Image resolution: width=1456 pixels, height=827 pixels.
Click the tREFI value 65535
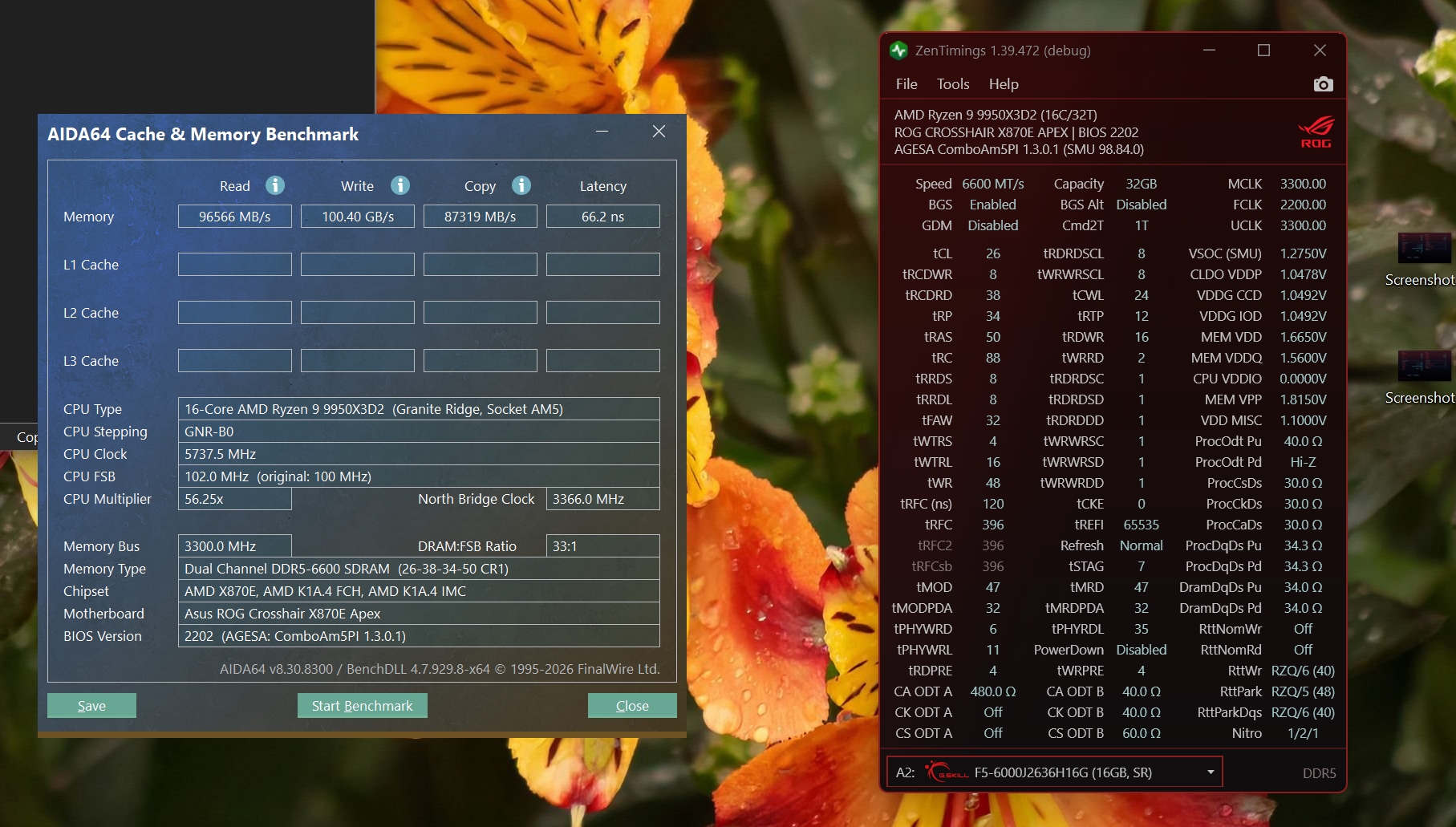pos(1142,525)
